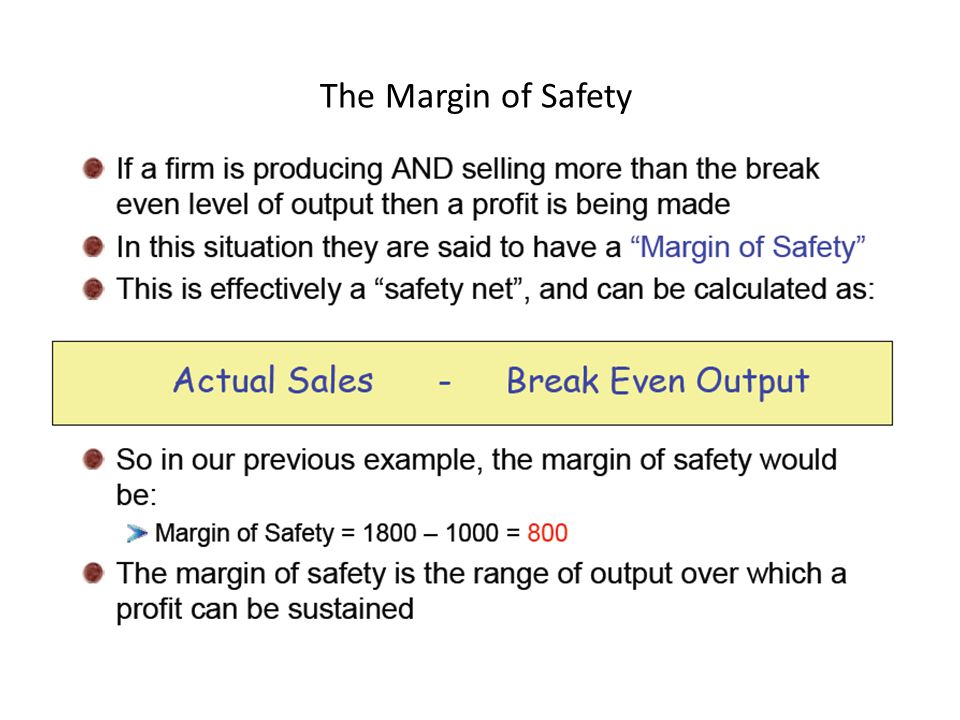Click the red result value 800
960x720 pixels.
[x=547, y=533]
